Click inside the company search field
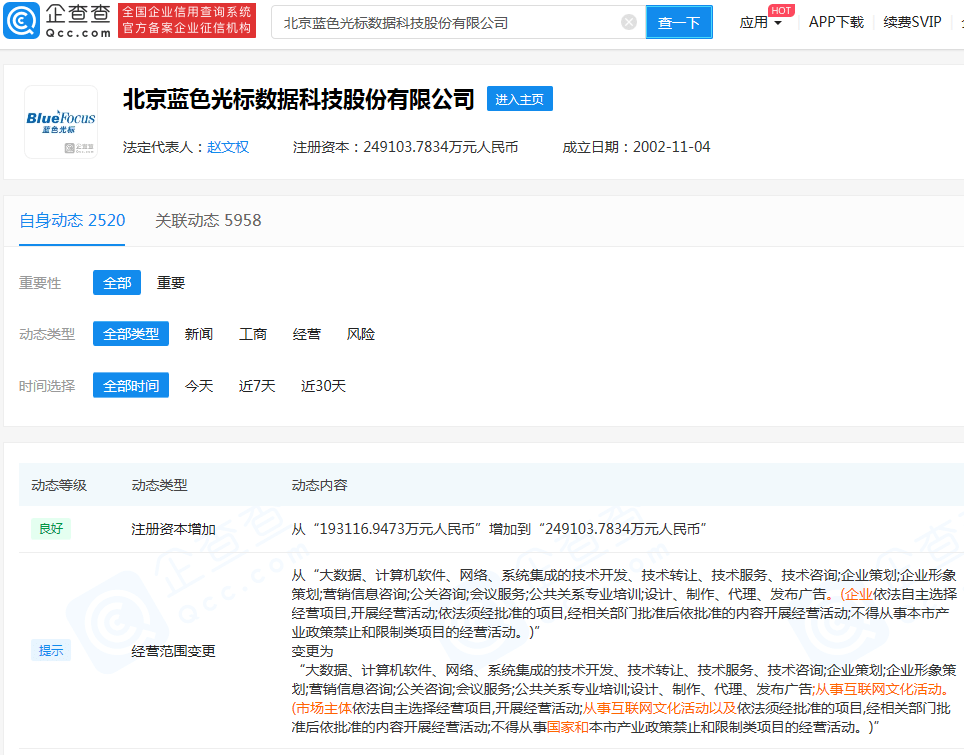964x755 pixels. point(450,21)
